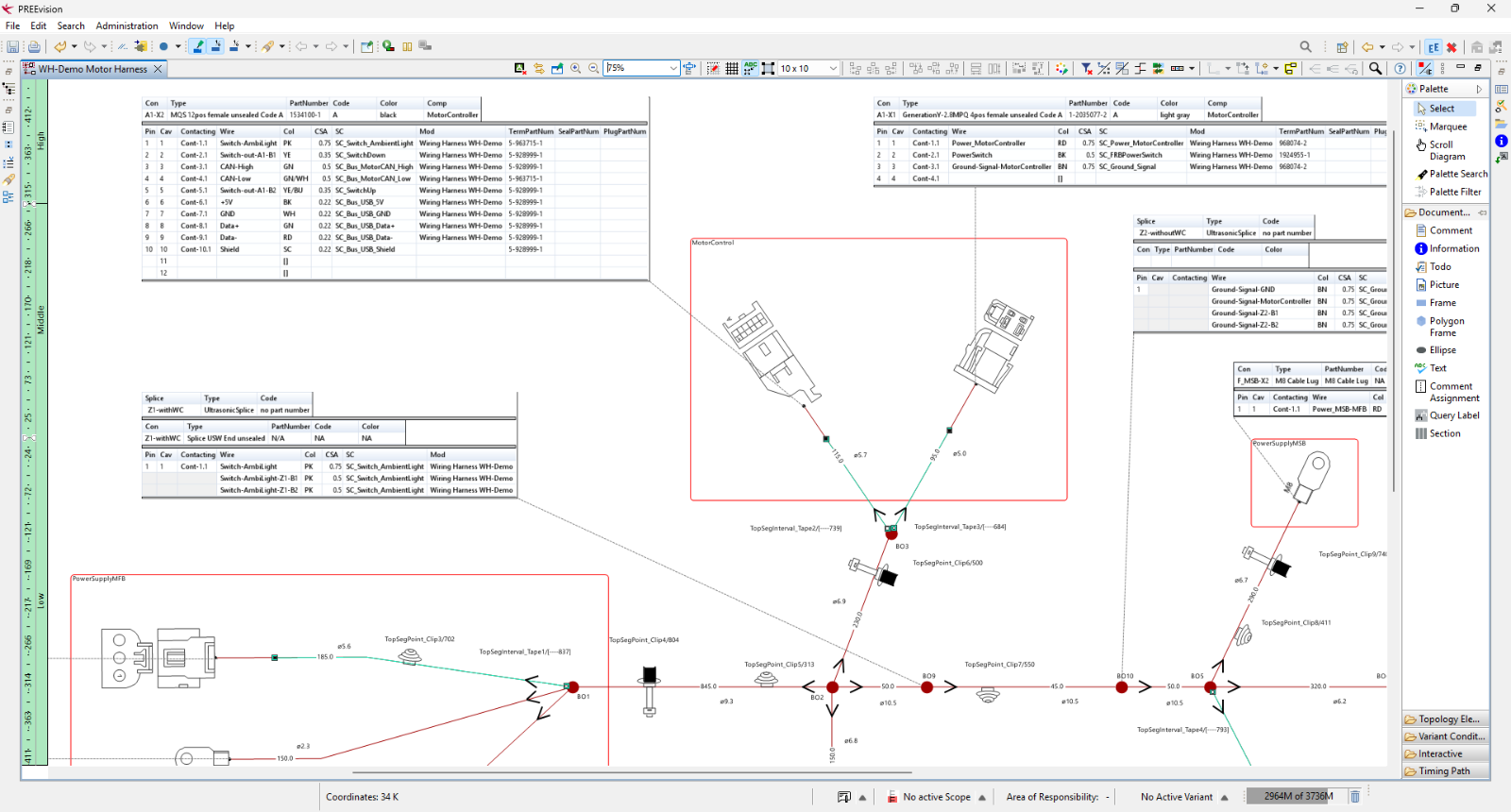
Task: Select the WH-Demo Motor Harness tab
Action: [92, 69]
